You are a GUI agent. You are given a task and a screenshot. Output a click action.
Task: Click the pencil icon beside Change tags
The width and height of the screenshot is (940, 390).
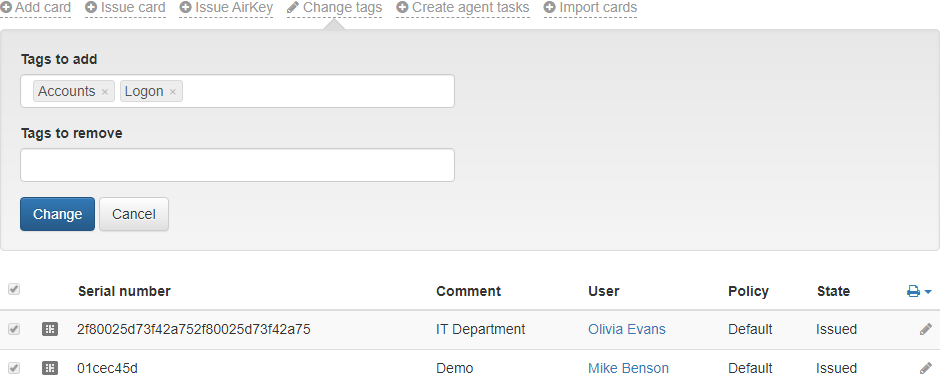tap(293, 7)
